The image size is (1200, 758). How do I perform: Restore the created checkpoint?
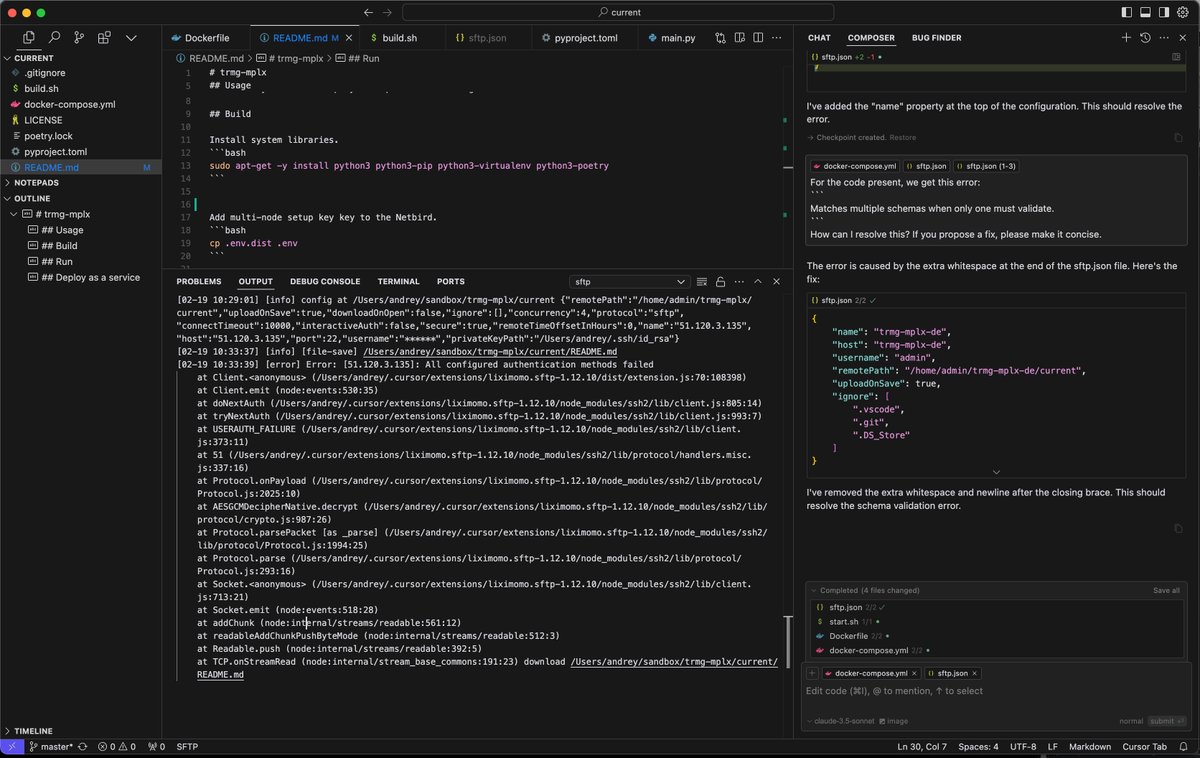coord(903,138)
